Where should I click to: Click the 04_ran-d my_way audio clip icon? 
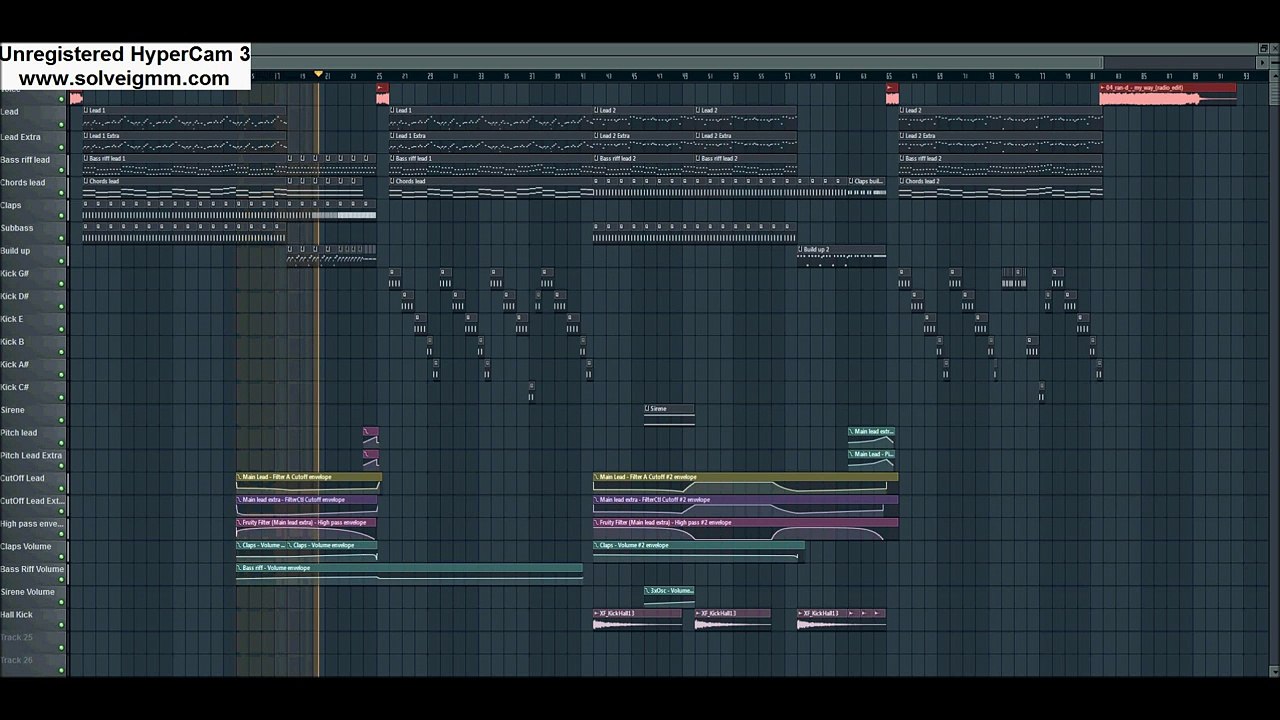coord(1103,88)
